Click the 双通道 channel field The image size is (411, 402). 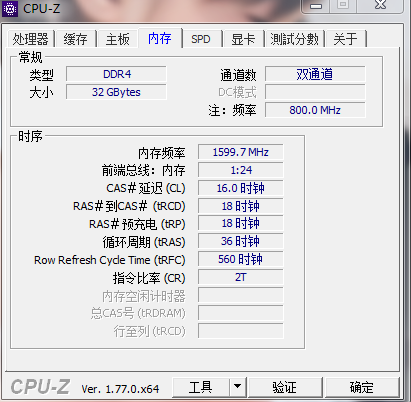(315, 74)
